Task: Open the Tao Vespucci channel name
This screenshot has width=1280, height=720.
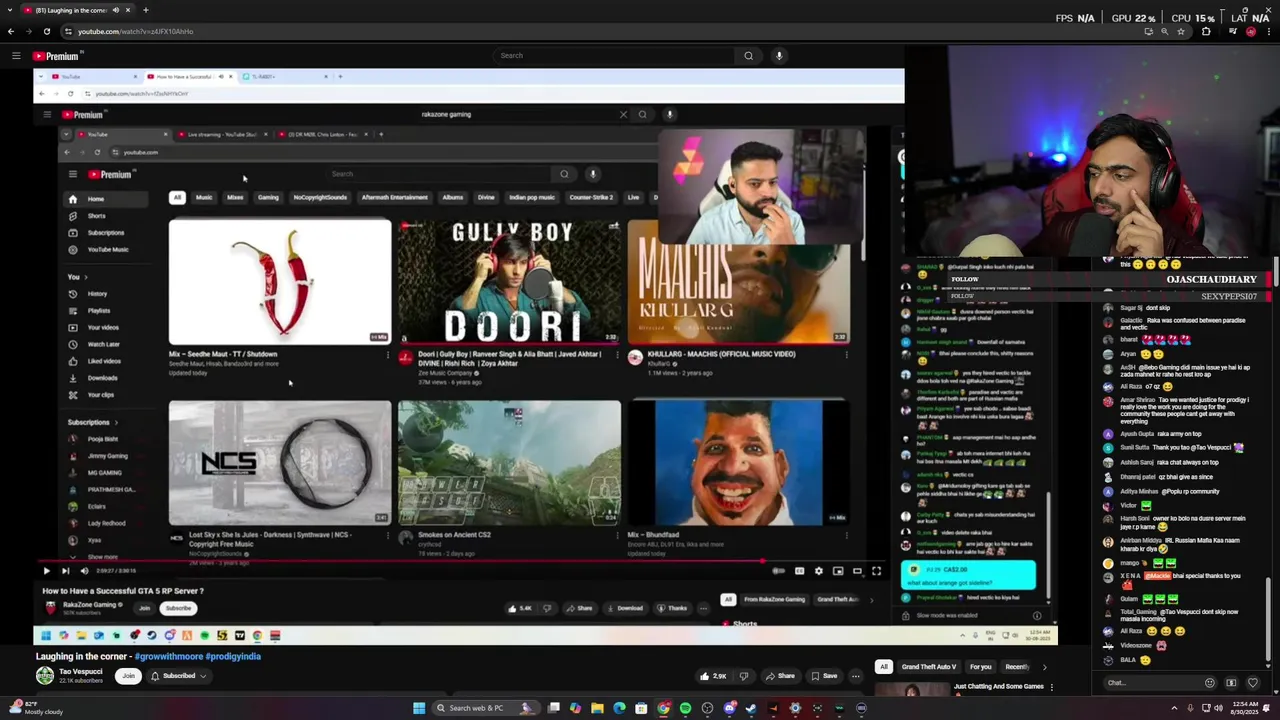Action: (81, 672)
